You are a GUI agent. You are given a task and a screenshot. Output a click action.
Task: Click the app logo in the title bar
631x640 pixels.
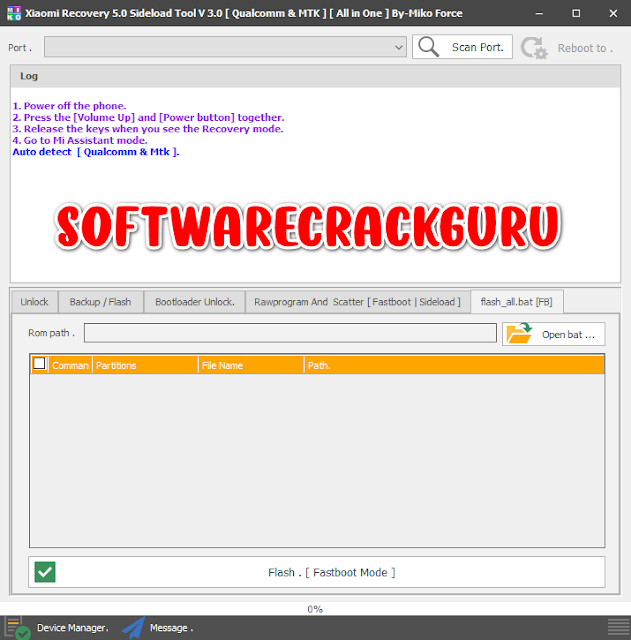(14, 13)
